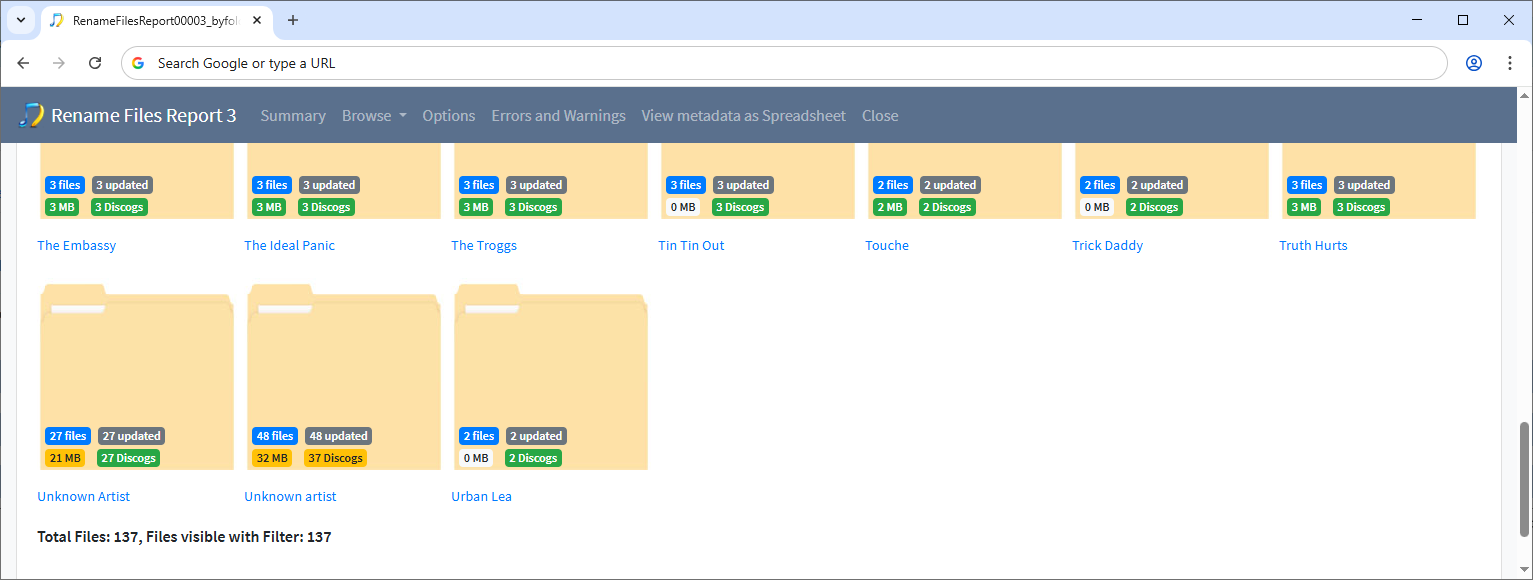Open the Chrome tab search dropdown arrow
The height and width of the screenshot is (580, 1533).
tap(20, 20)
